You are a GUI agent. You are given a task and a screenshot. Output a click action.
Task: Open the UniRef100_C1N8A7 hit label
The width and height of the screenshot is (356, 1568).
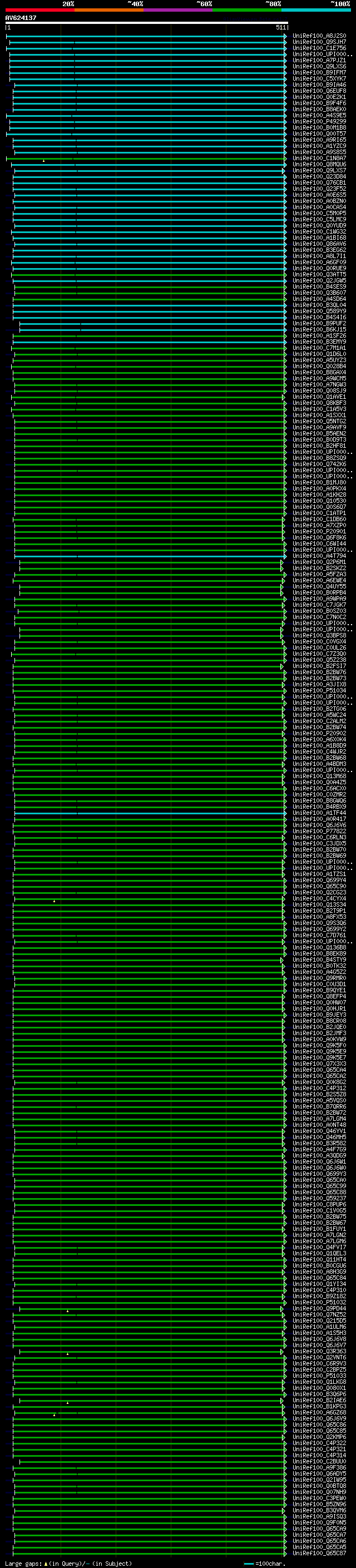(319, 159)
